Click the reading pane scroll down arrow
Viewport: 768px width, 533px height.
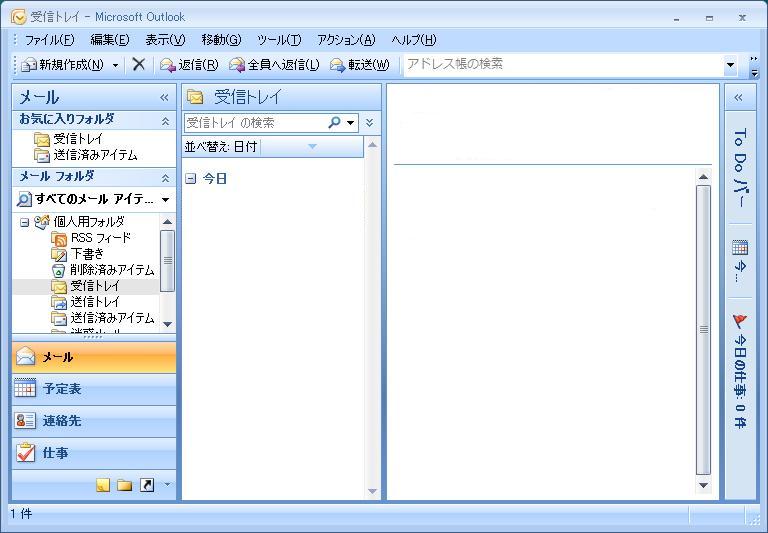click(x=703, y=485)
